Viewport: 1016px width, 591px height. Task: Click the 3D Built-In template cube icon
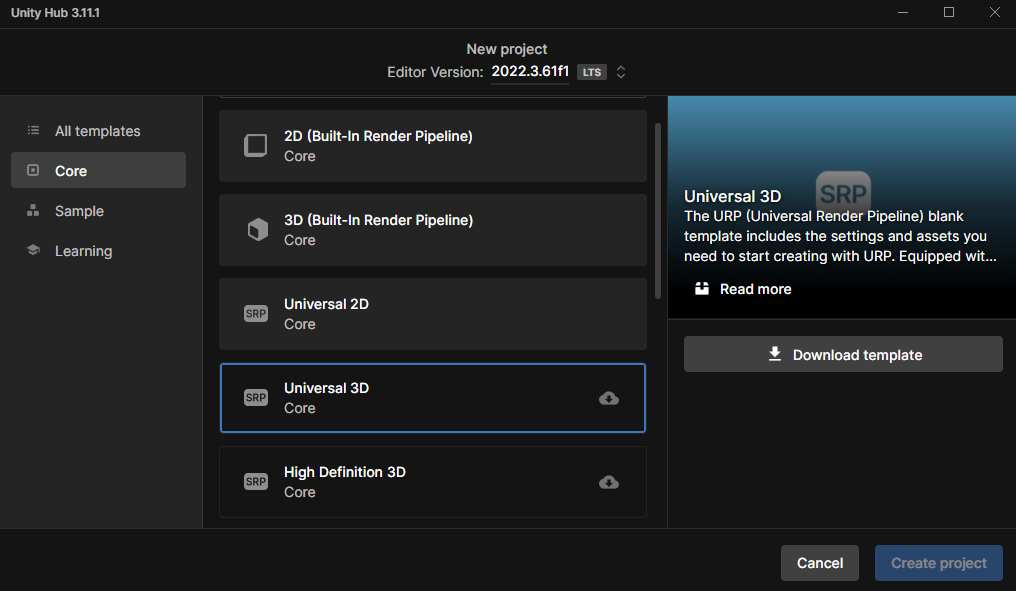(257, 229)
